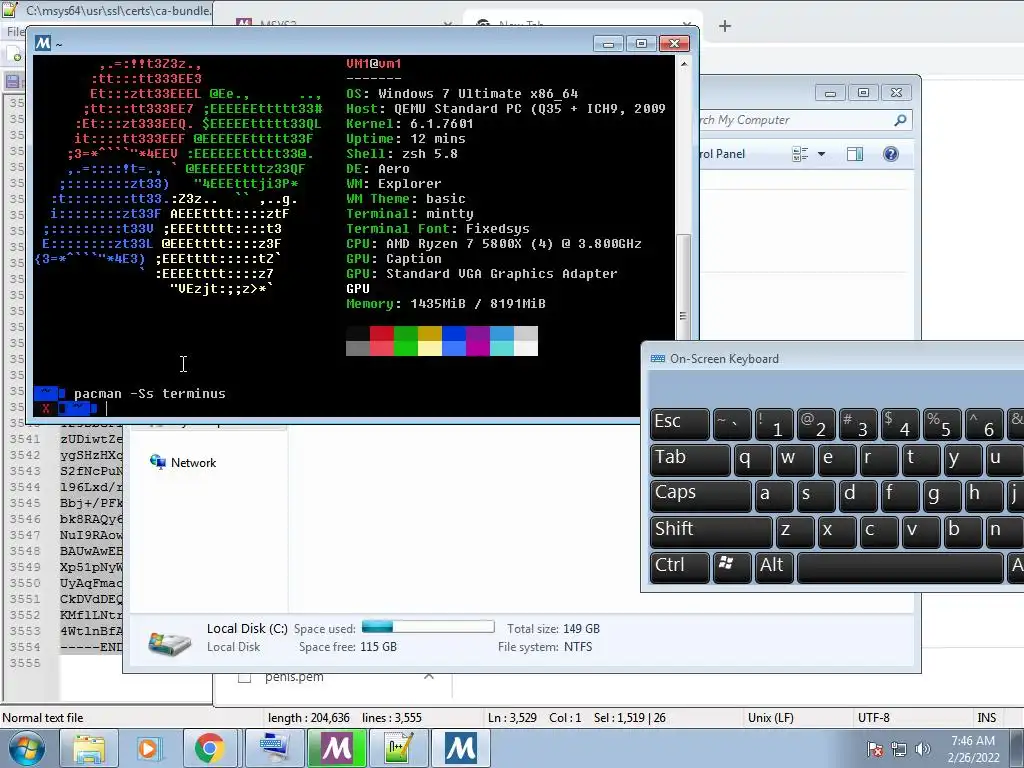Open Action Center flag in system tray
The width and height of the screenshot is (1024, 768).
[x=874, y=749]
